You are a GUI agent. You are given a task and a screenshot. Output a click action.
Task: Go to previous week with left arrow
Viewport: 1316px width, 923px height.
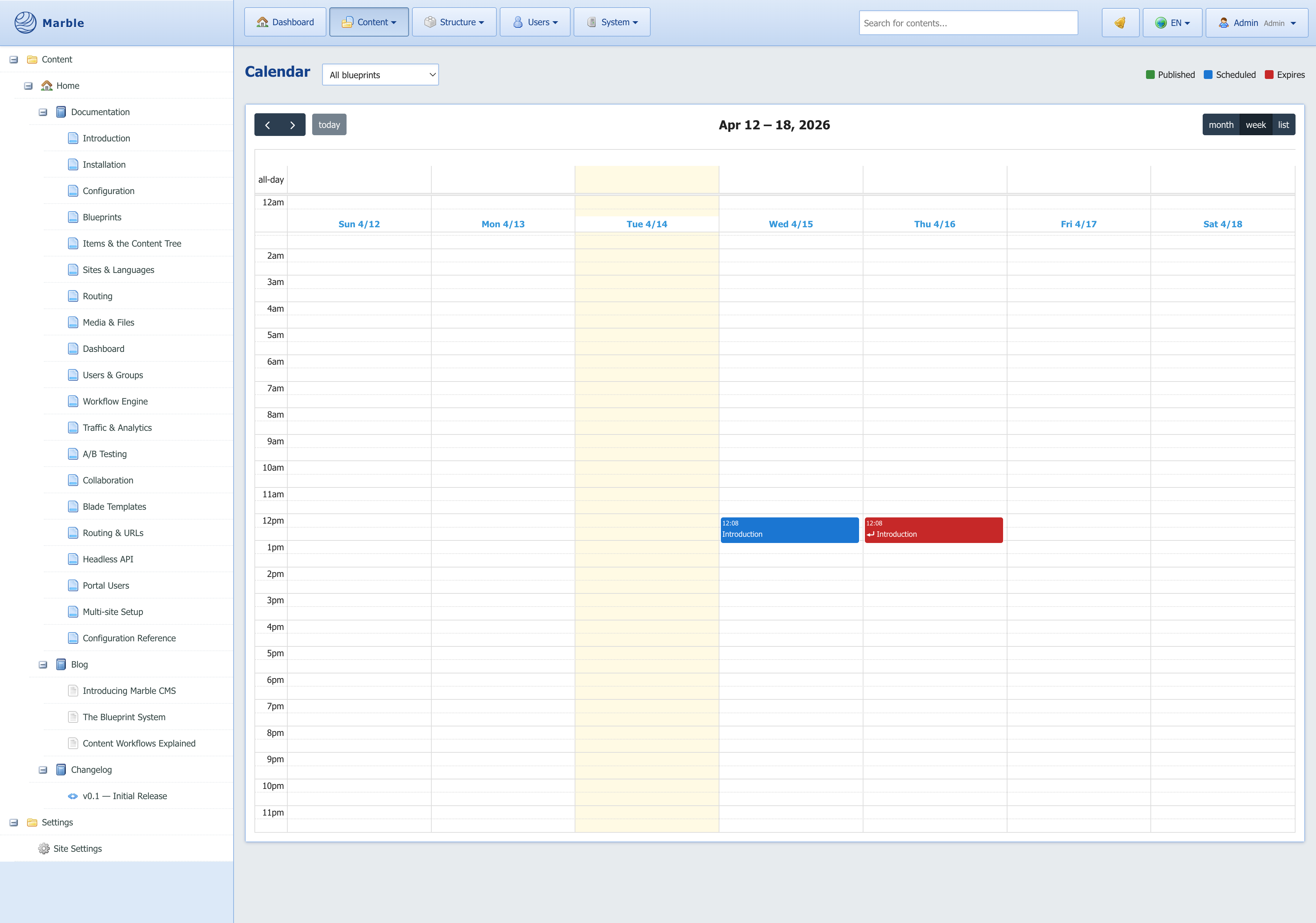tap(267, 125)
